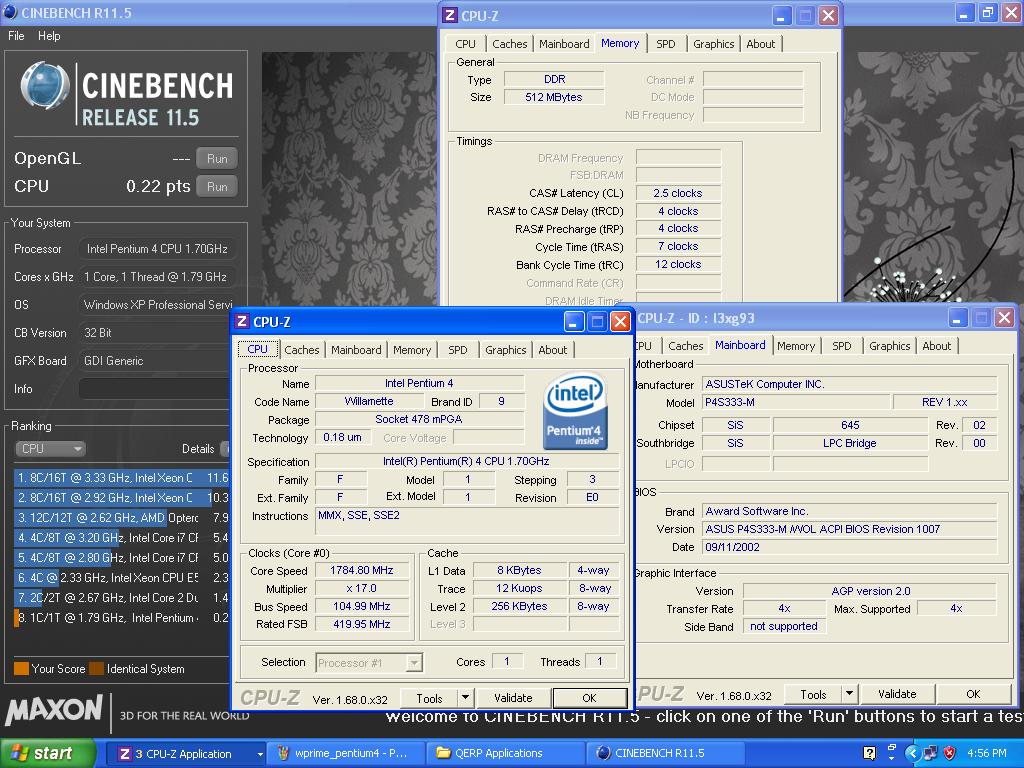Select Graphics tab in Memory CPU-Z window
Image resolution: width=1024 pixels, height=768 pixels.
(x=713, y=44)
